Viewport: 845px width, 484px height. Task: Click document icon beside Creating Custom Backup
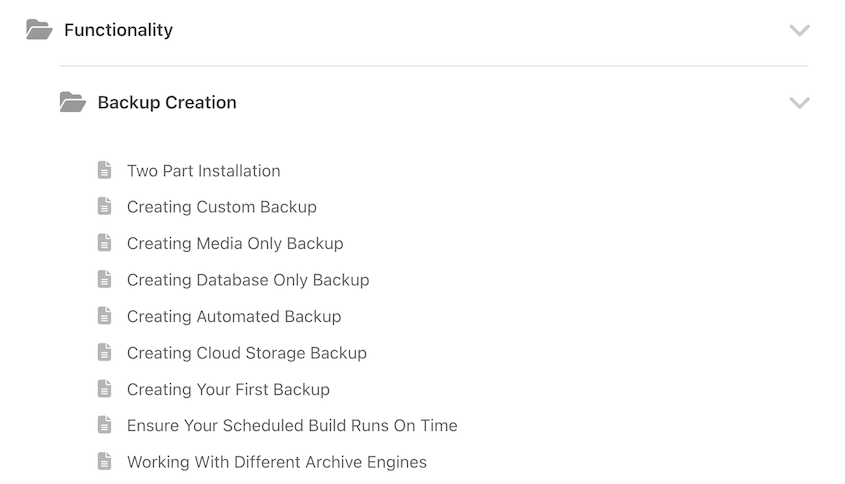(105, 206)
